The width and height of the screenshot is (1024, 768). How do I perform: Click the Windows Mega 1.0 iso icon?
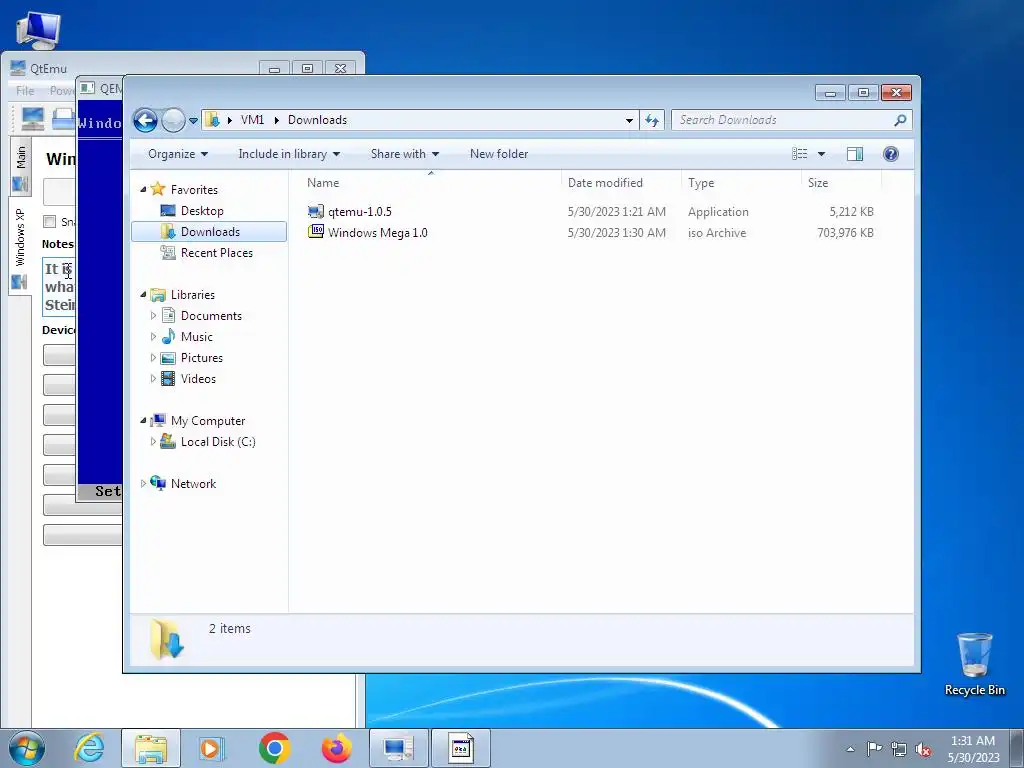(x=315, y=232)
